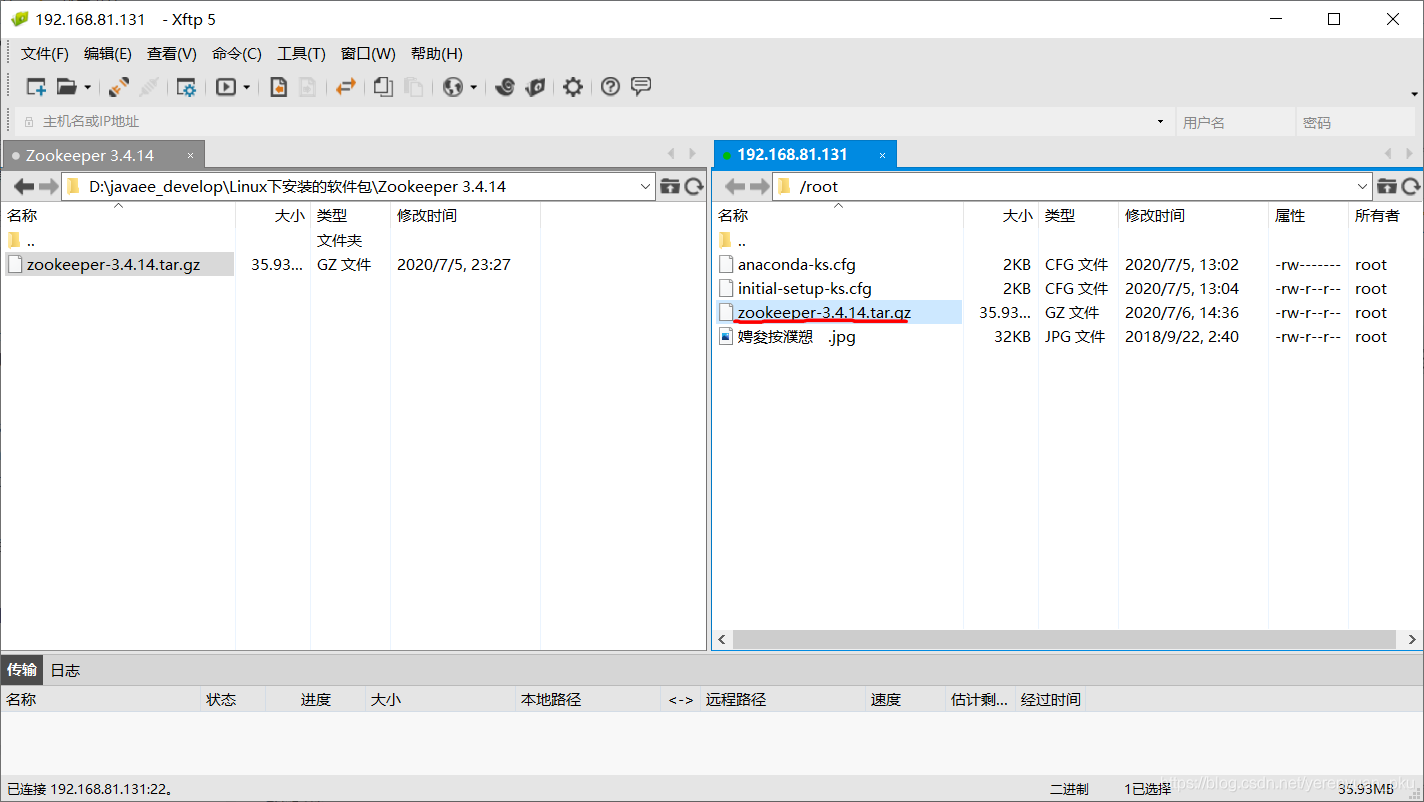Switch to the 传输 tab
The width and height of the screenshot is (1424, 802).
22,670
